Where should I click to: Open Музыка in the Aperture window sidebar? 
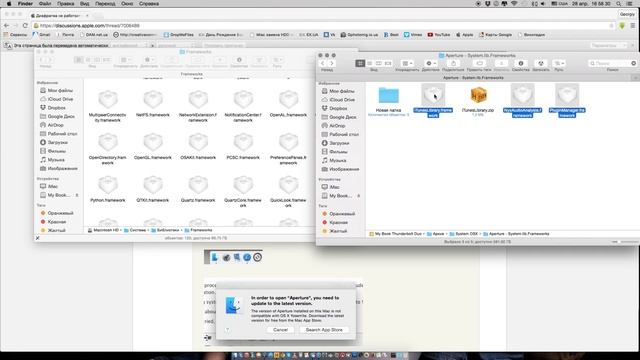click(335, 160)
